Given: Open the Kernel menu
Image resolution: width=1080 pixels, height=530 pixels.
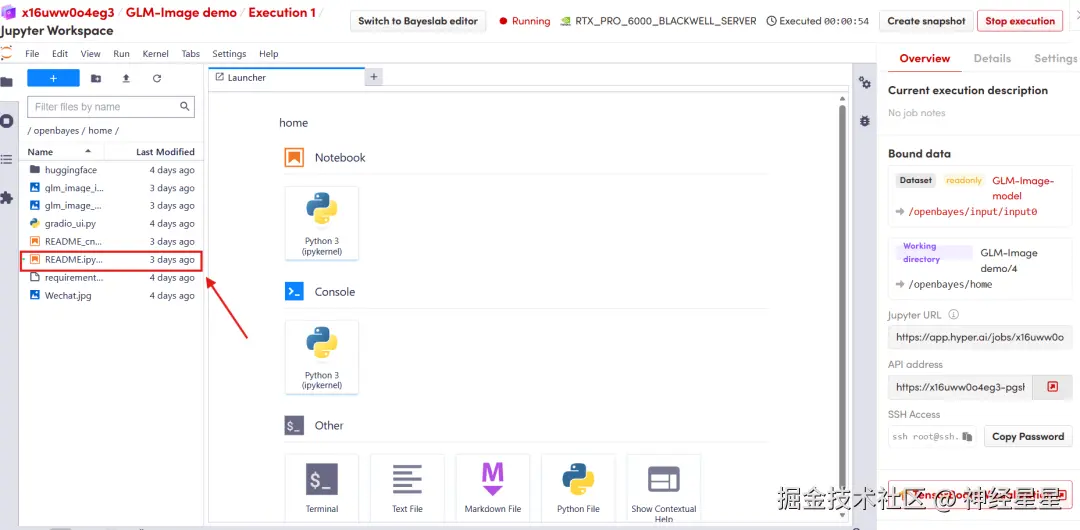Looking at the screenshot, I should click(156, 54).
